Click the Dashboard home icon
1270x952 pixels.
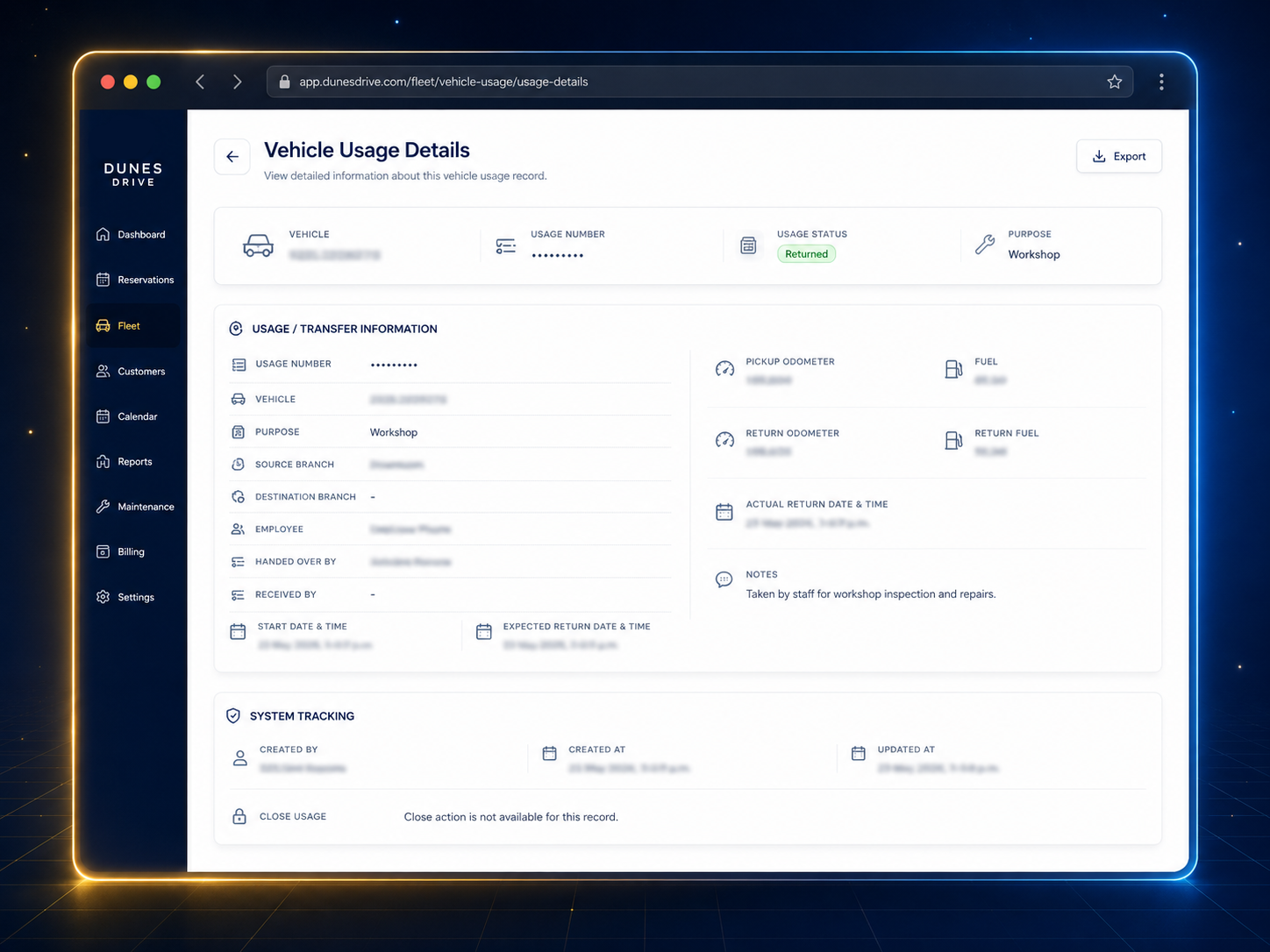pyautogui.click(x=103, y=234)
